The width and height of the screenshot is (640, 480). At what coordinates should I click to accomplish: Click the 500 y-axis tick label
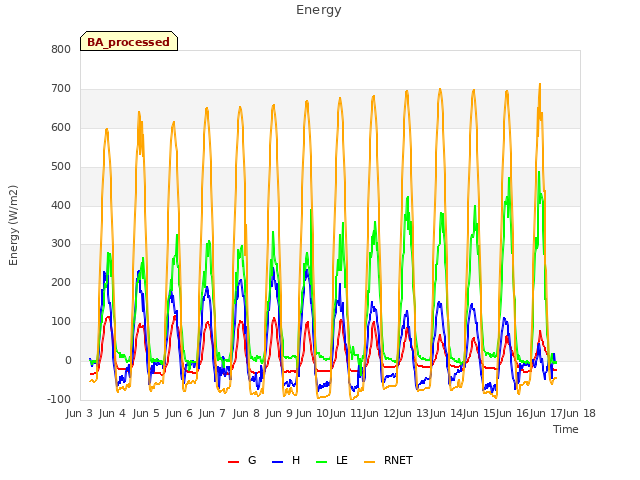click(x=61, y=167)
